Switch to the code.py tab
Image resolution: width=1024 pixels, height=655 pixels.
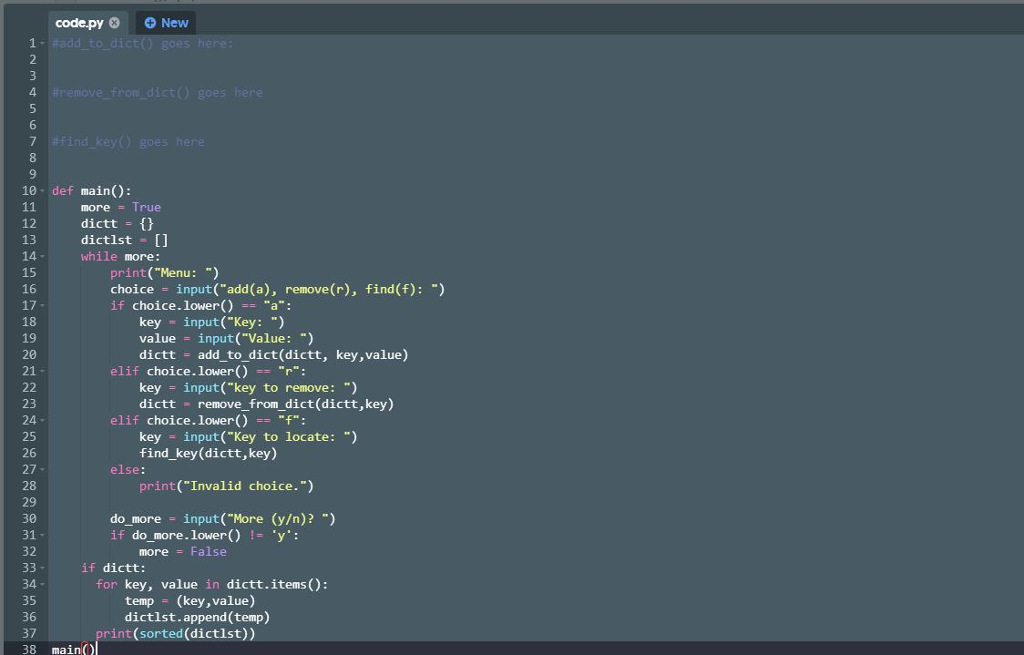80,20
